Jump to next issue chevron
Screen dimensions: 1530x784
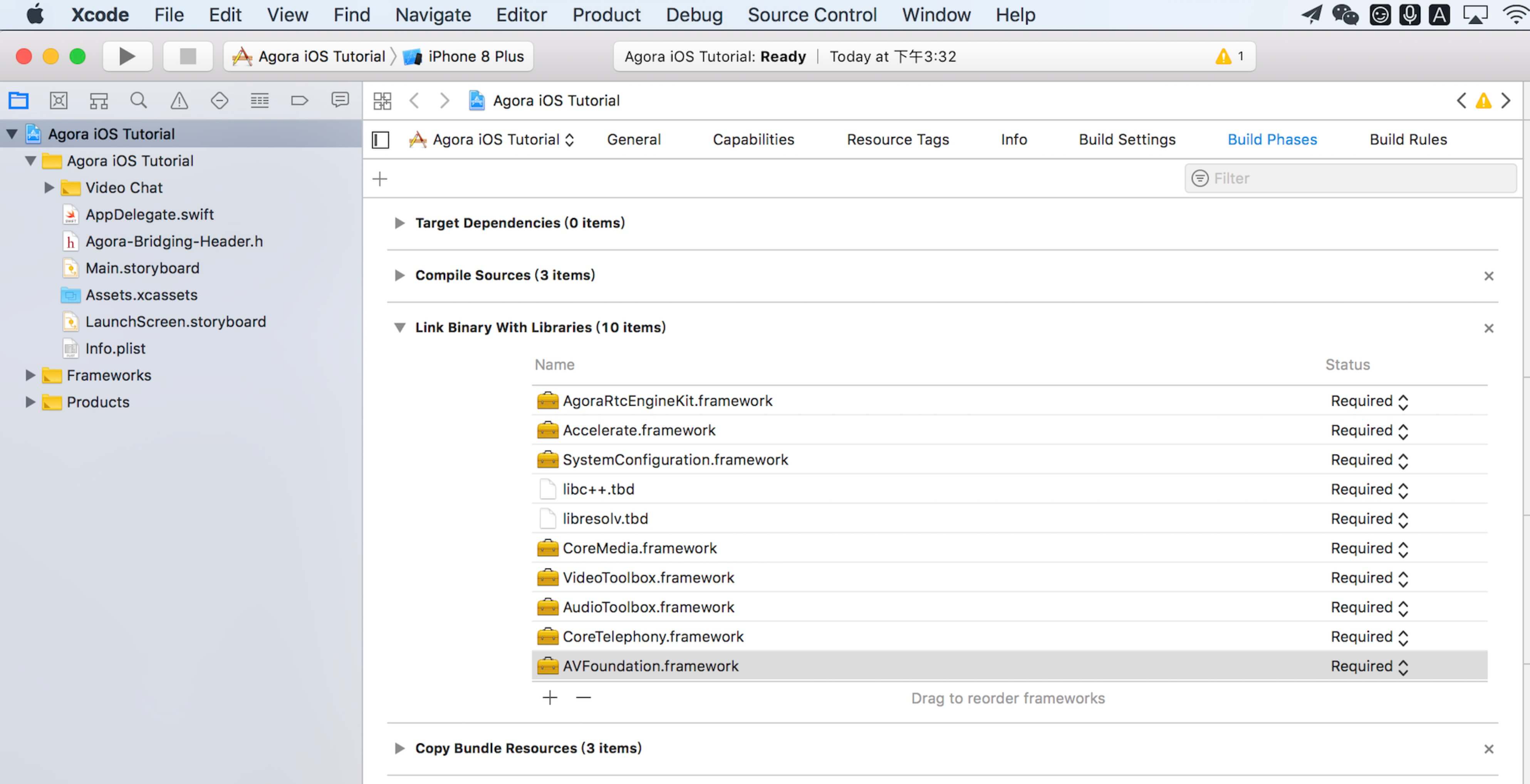1506,101
